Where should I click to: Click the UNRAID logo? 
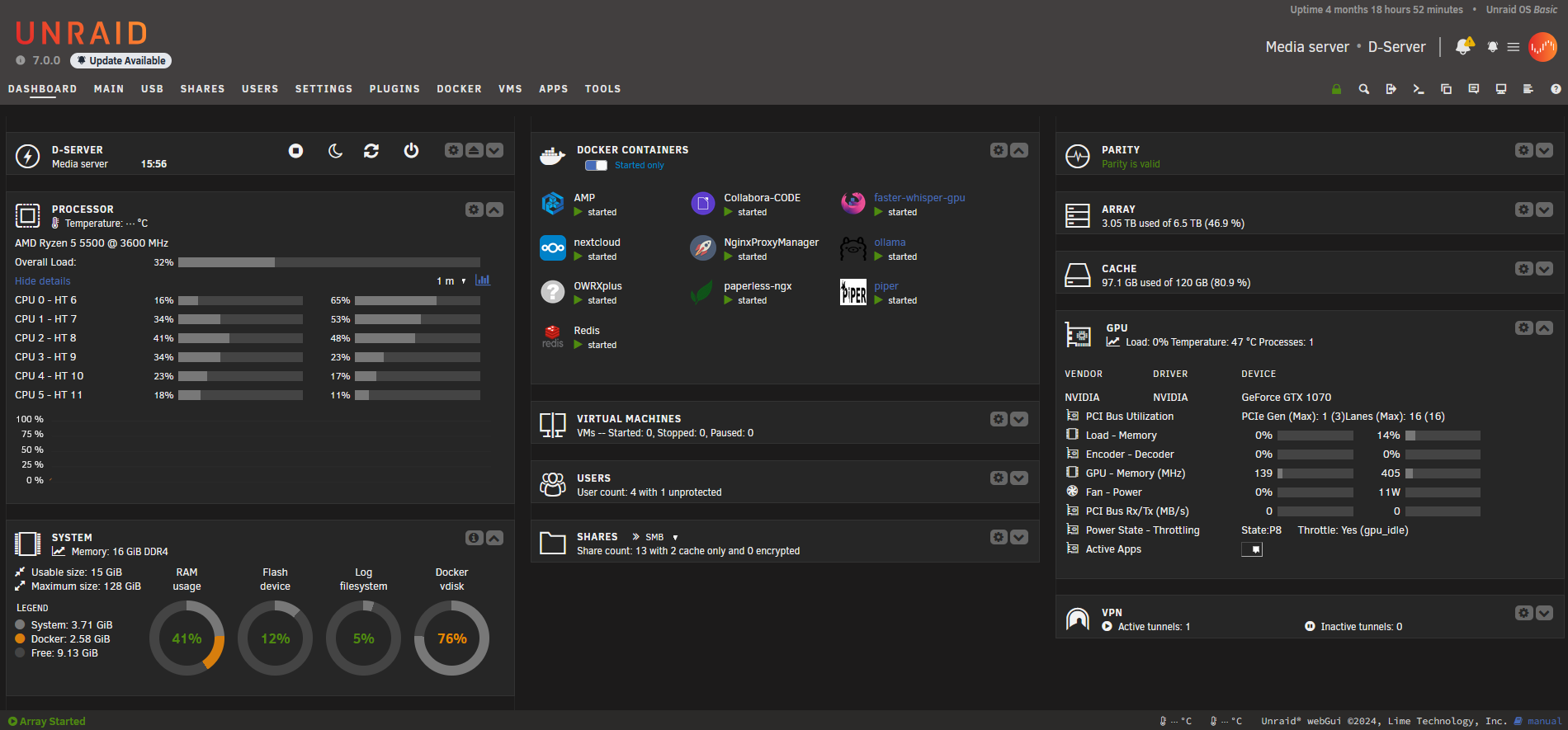[81, 33]
